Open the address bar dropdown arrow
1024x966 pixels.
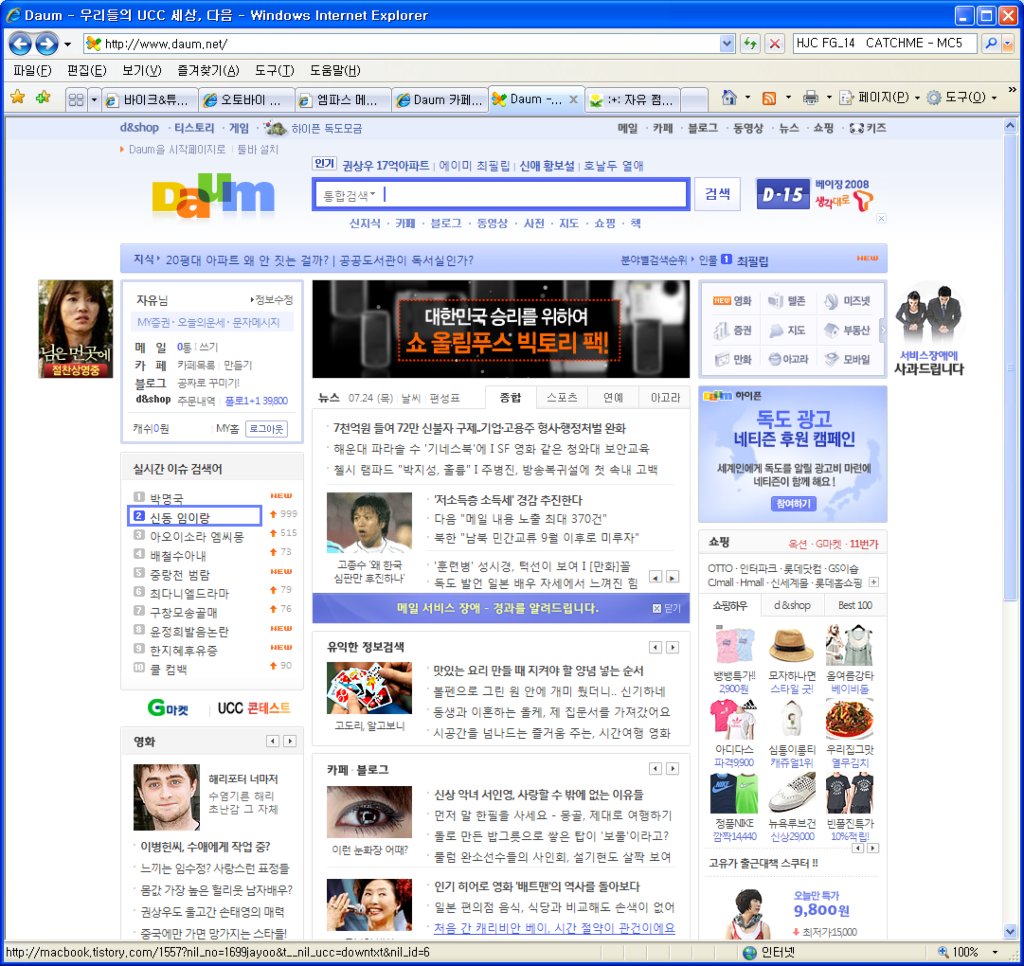727,44
